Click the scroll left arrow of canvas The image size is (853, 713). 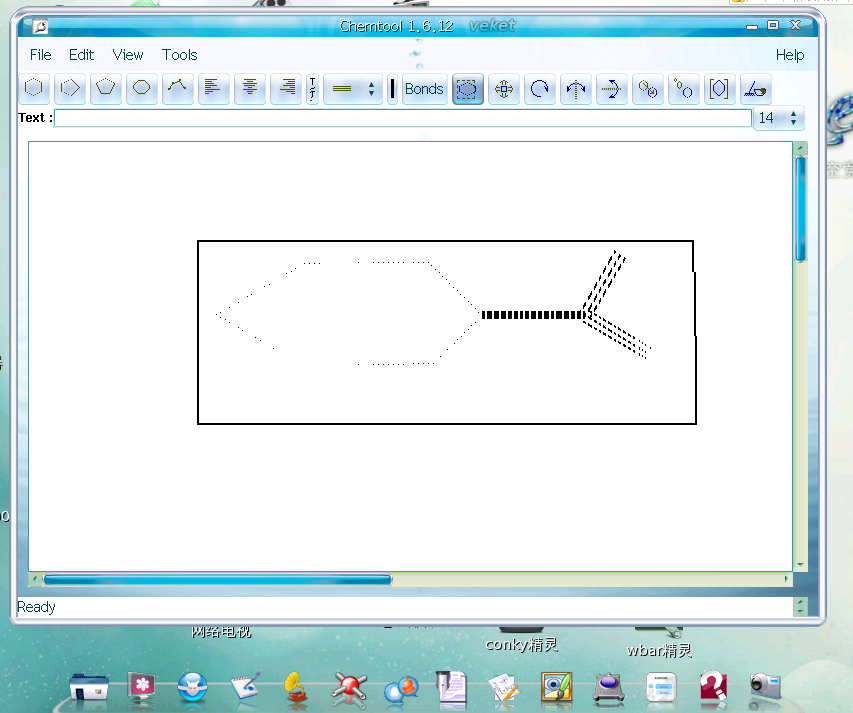[35, 579]
